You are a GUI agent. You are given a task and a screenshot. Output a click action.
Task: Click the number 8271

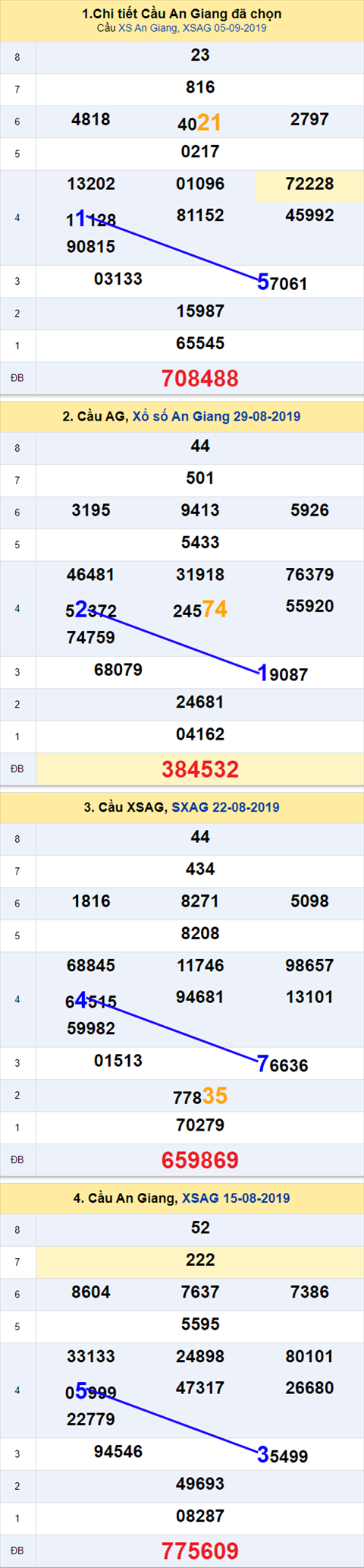(200, 901)
